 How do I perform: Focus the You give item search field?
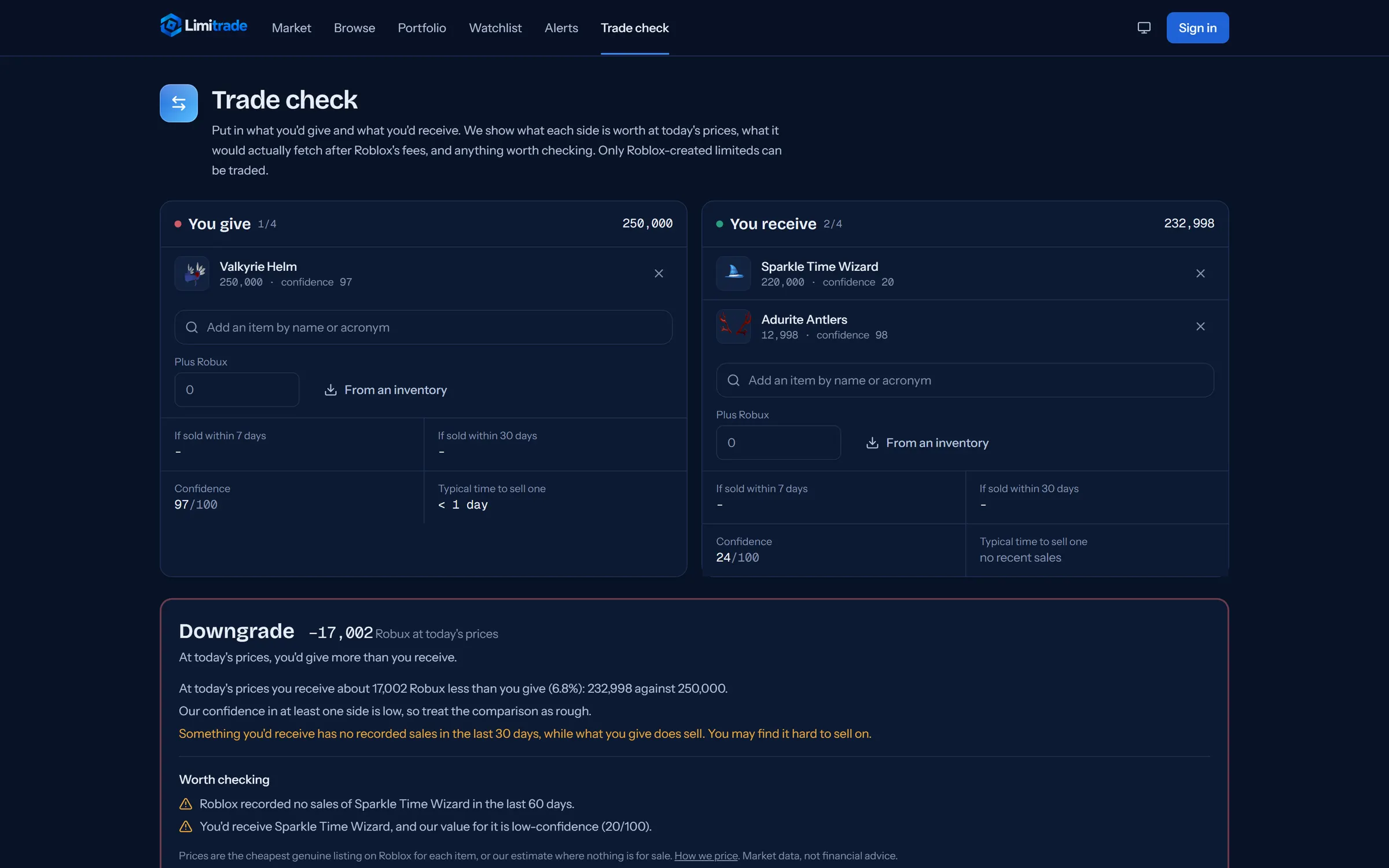[x=424, y=328]
